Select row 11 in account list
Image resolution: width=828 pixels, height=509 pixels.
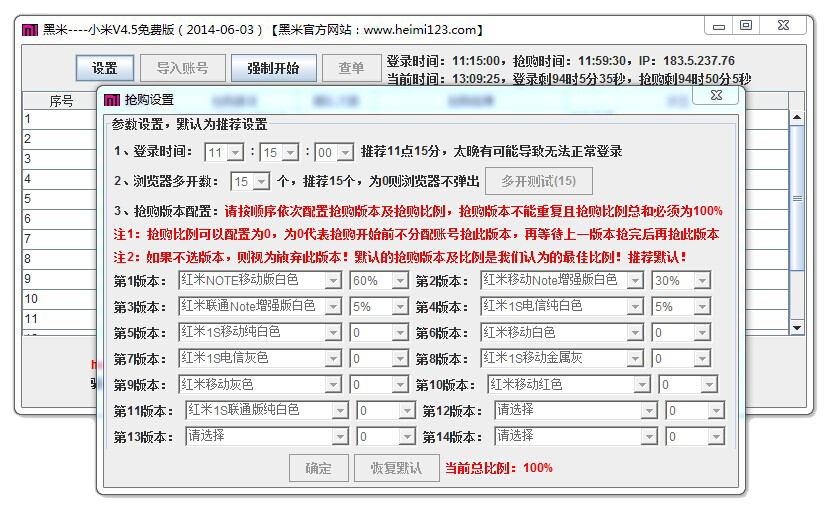[x=60, y=319]
